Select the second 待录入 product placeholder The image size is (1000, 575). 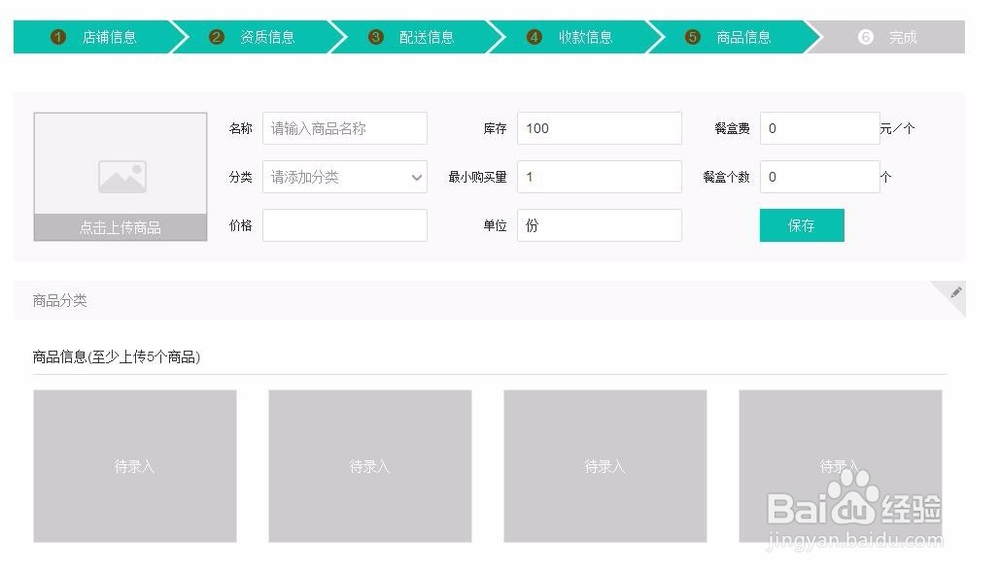(370, 466)
